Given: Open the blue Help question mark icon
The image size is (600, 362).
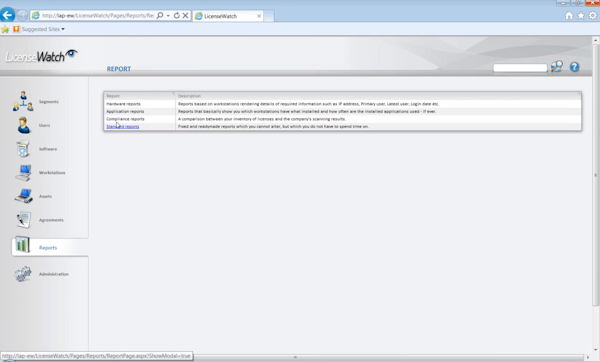Looking at the screenshot, I should pos(574,67).
